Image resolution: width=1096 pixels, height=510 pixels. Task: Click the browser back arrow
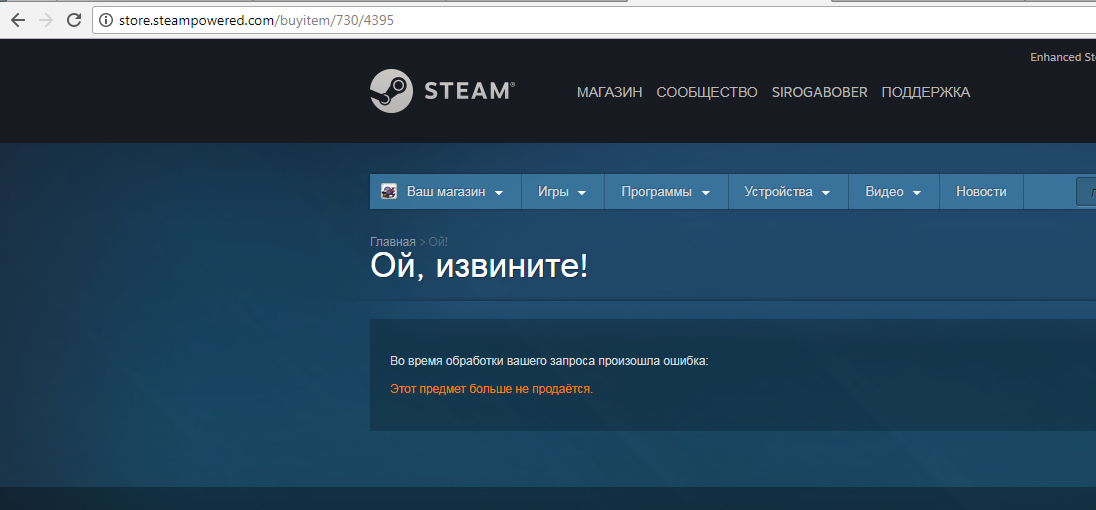point(17,20)
